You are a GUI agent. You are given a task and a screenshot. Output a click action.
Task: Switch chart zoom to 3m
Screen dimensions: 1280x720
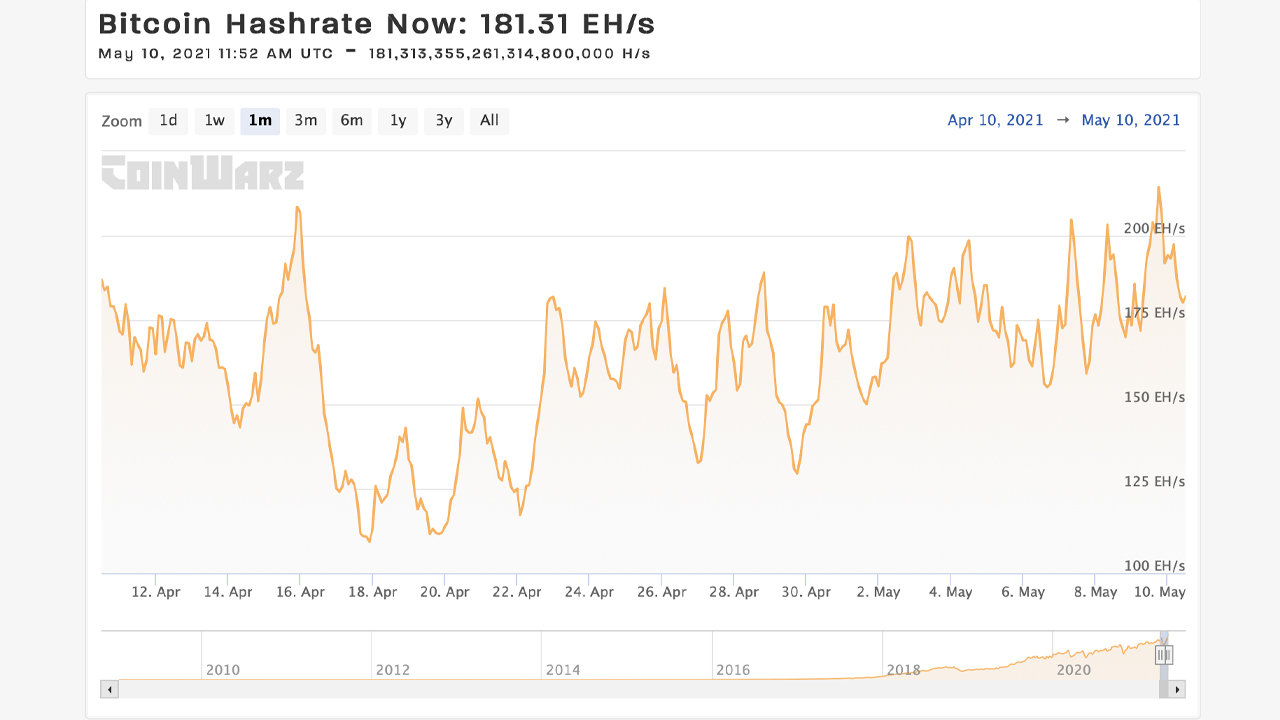click(x=306, y=121)
